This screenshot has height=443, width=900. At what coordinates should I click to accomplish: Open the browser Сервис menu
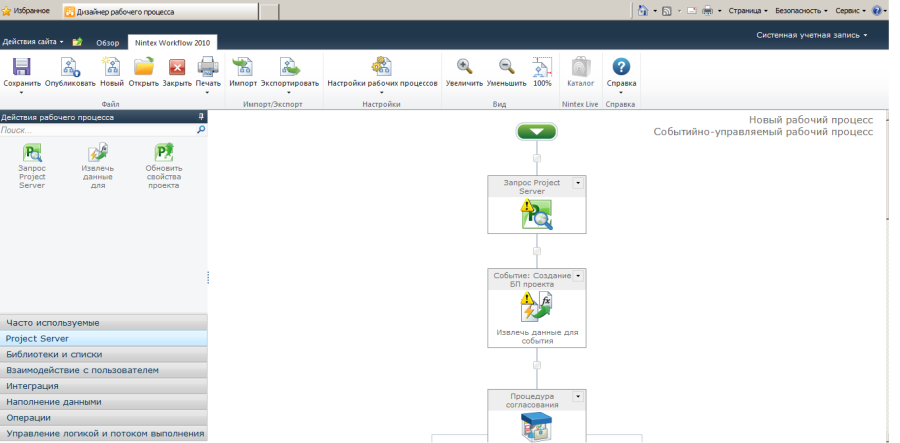pyautogui.click(x=851, y=10)
